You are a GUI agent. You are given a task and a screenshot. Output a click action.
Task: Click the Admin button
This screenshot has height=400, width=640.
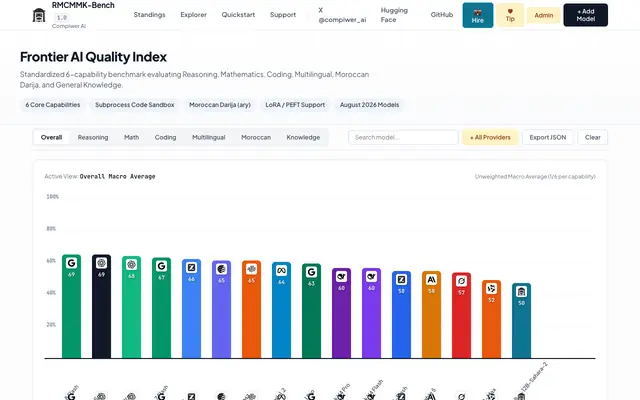click(x=544, y=15)
